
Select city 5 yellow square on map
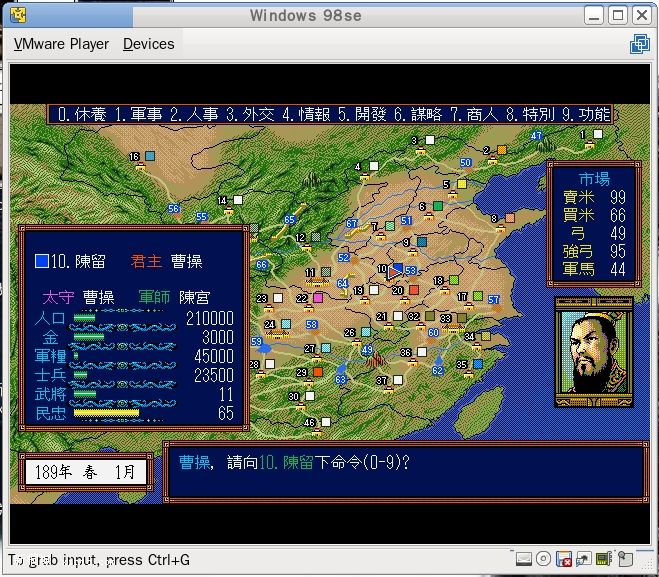tap(461, 185)
